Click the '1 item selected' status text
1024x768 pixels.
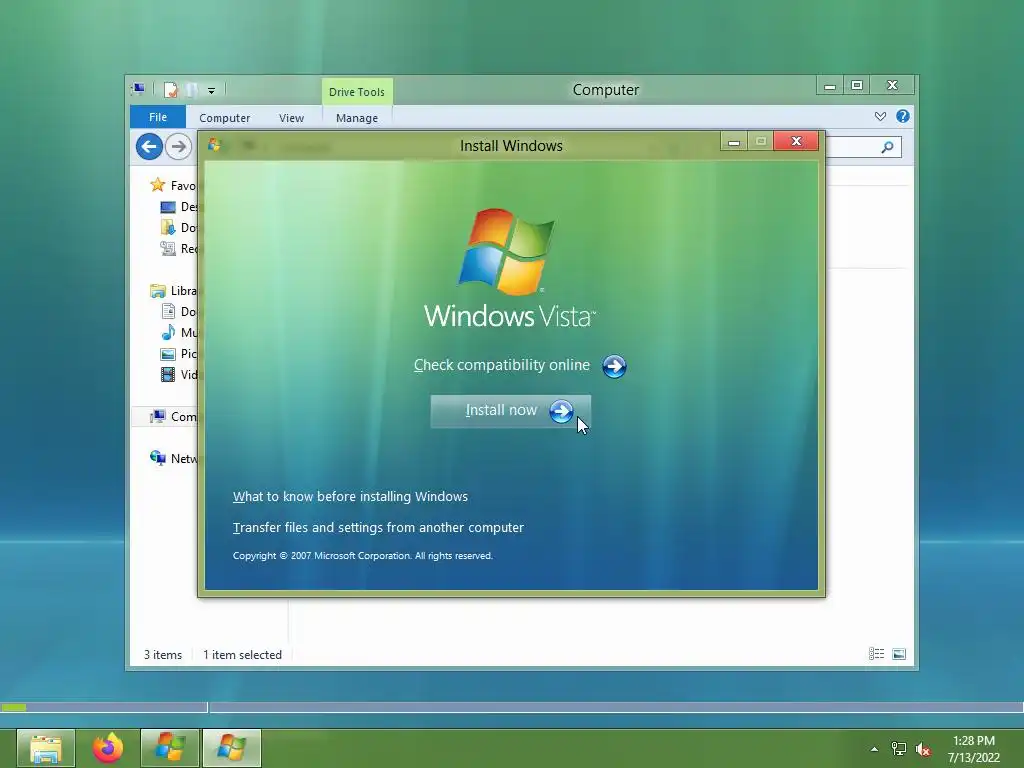tap(242, 654)
